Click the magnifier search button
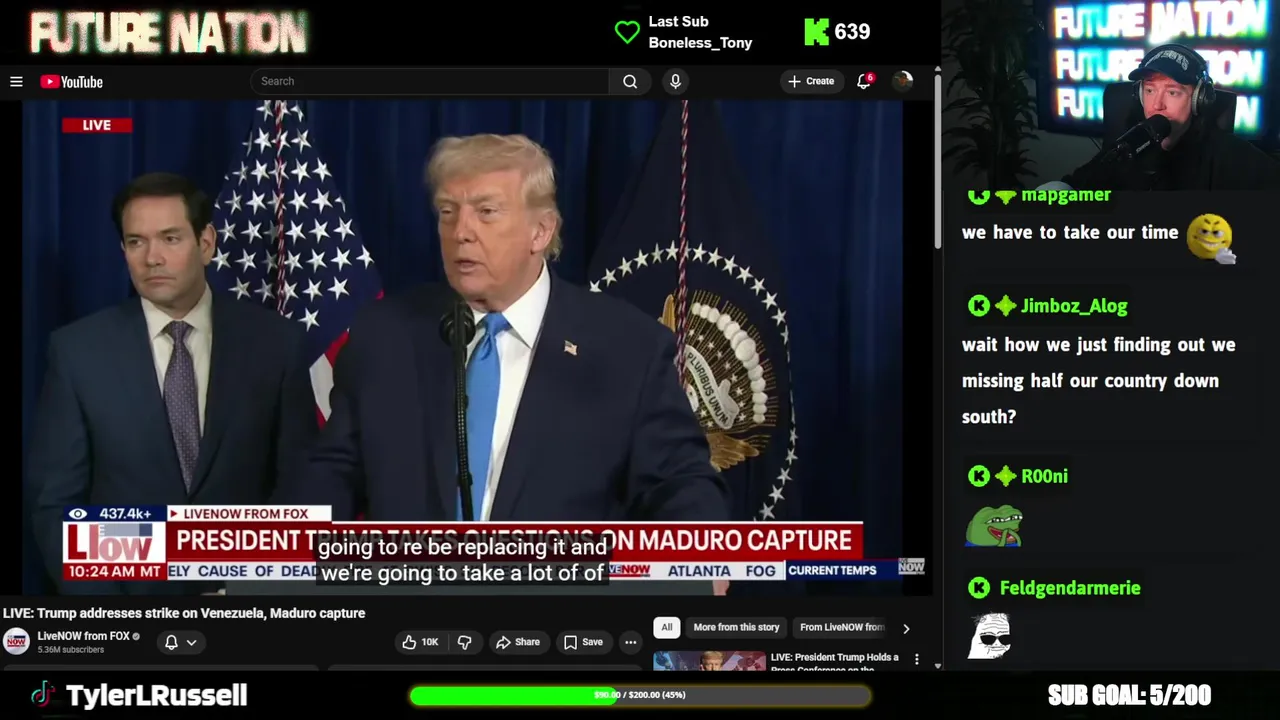The width and height of the screenshot is (1280, 720). pyautogui.click(x=630, y=81)
